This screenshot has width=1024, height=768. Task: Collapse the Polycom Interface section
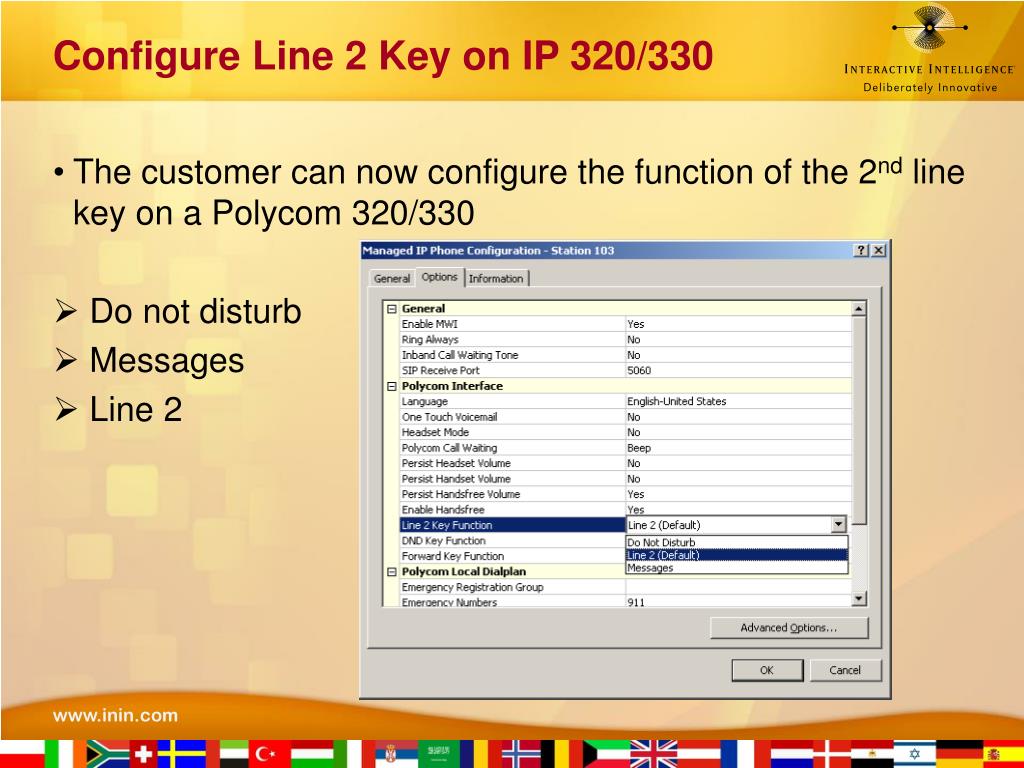click(x=392, y=386)
